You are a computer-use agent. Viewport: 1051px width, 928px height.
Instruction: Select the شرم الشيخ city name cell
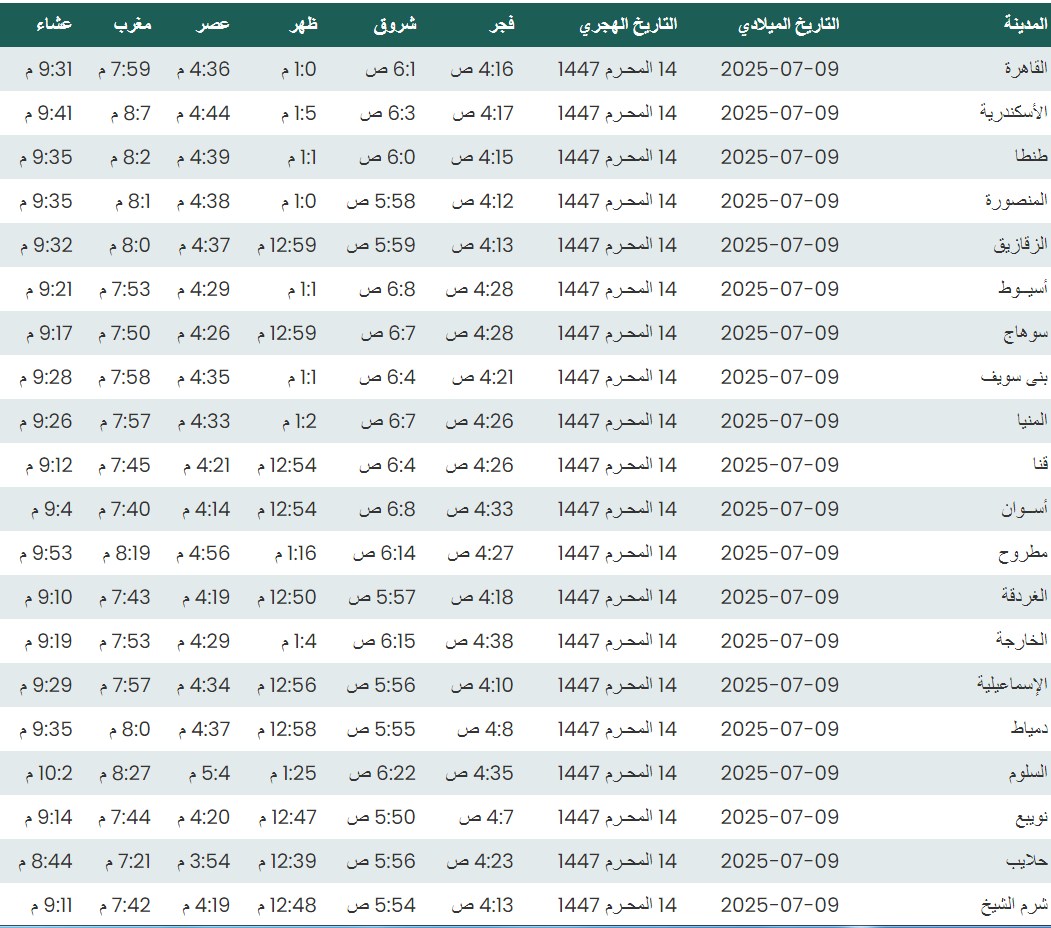(1014, 905)
